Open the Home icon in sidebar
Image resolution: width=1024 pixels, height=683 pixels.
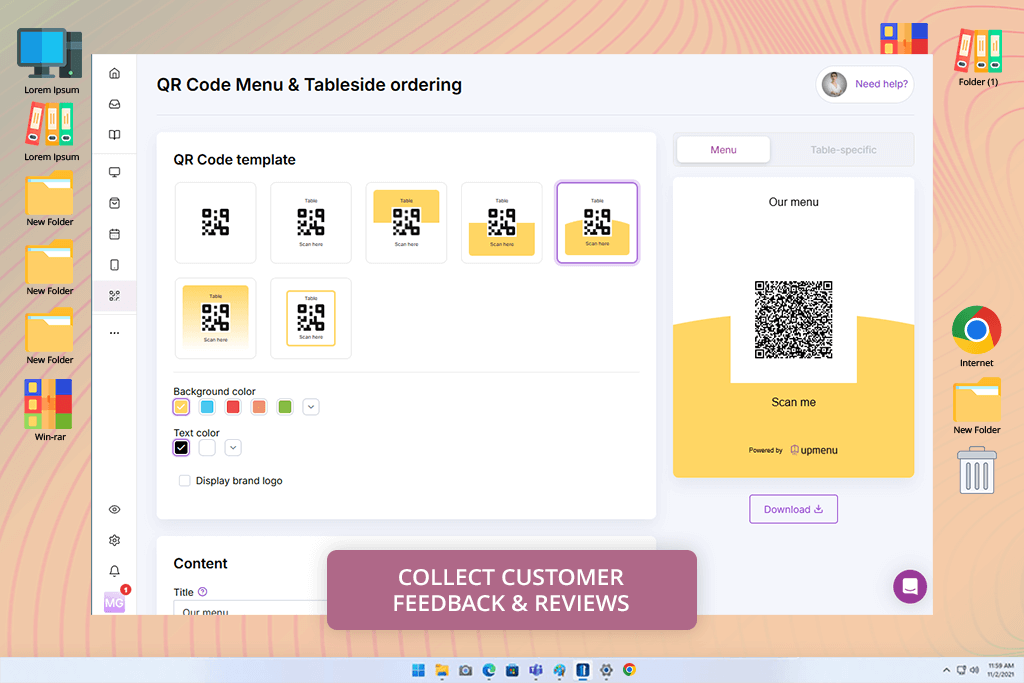tap(114, 73)
